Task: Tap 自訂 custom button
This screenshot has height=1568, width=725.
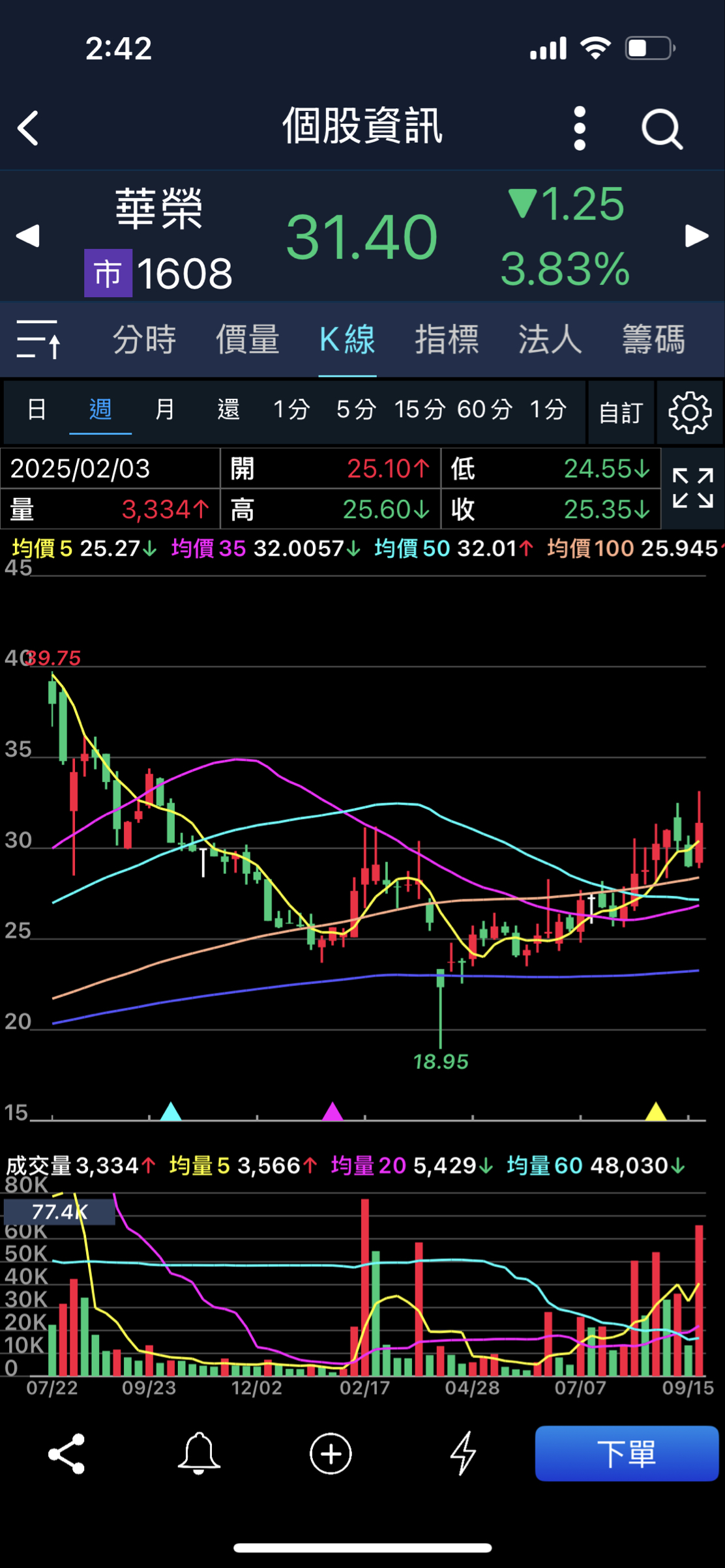Action: tap(621, 413)
